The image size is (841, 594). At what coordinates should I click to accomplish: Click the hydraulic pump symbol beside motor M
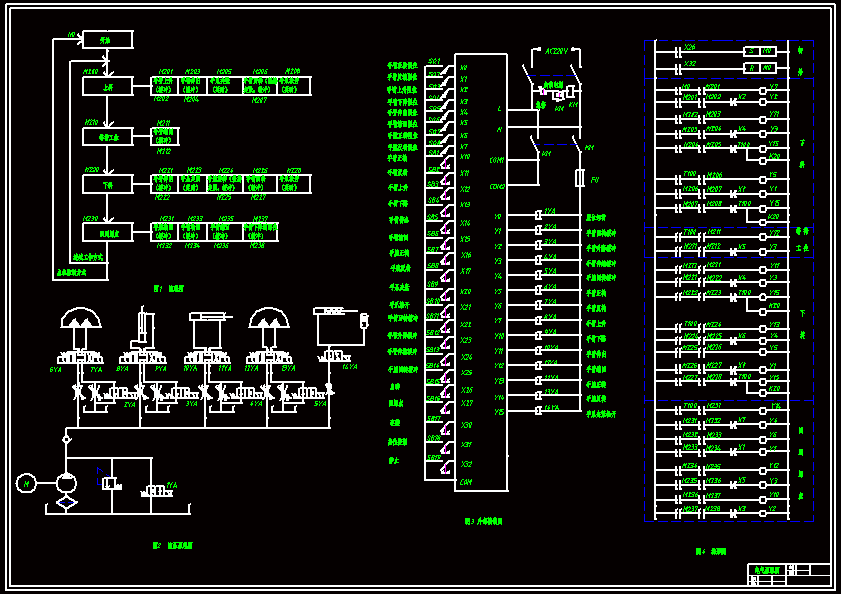67,483
